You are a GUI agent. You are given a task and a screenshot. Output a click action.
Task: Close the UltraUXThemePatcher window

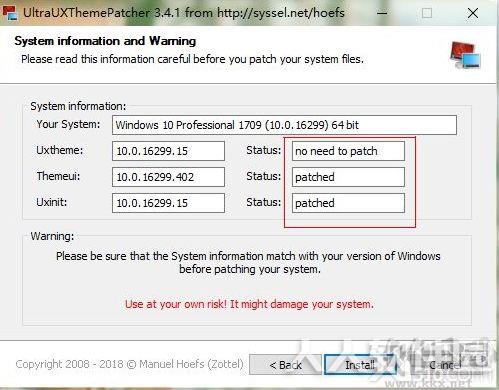point(473,13)
